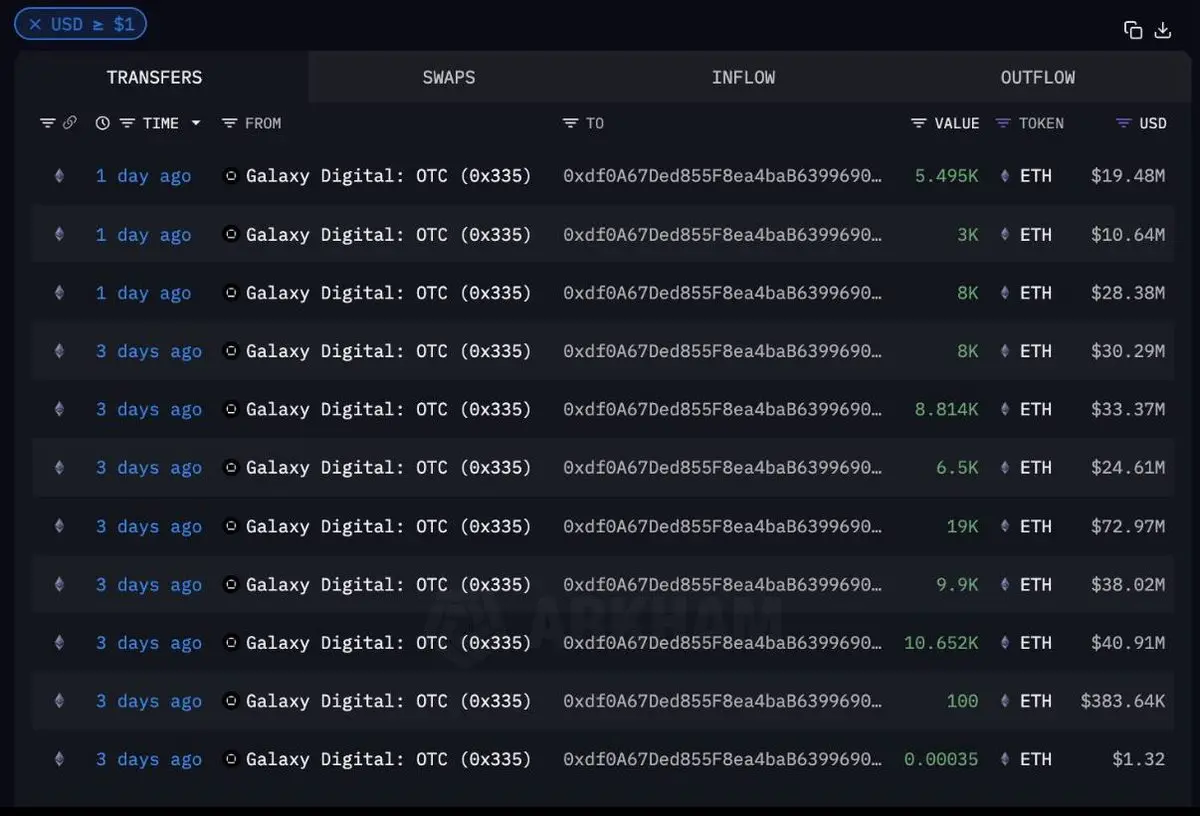Open the FROM column filter
Screen dimensions: 1200x816
[x=229, y=123]
